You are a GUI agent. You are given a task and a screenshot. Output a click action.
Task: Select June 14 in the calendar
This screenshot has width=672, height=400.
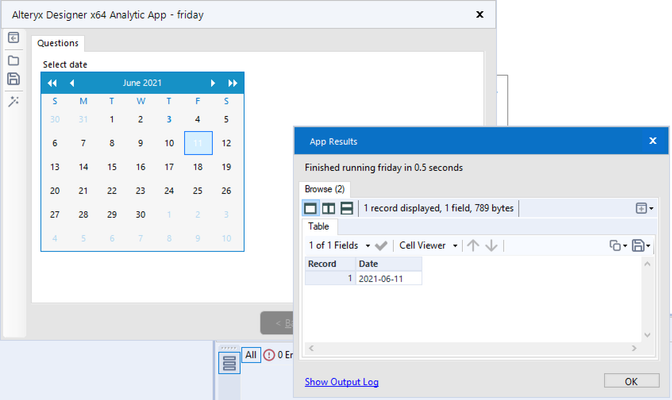pyautogui.click(x=83, y=167)
